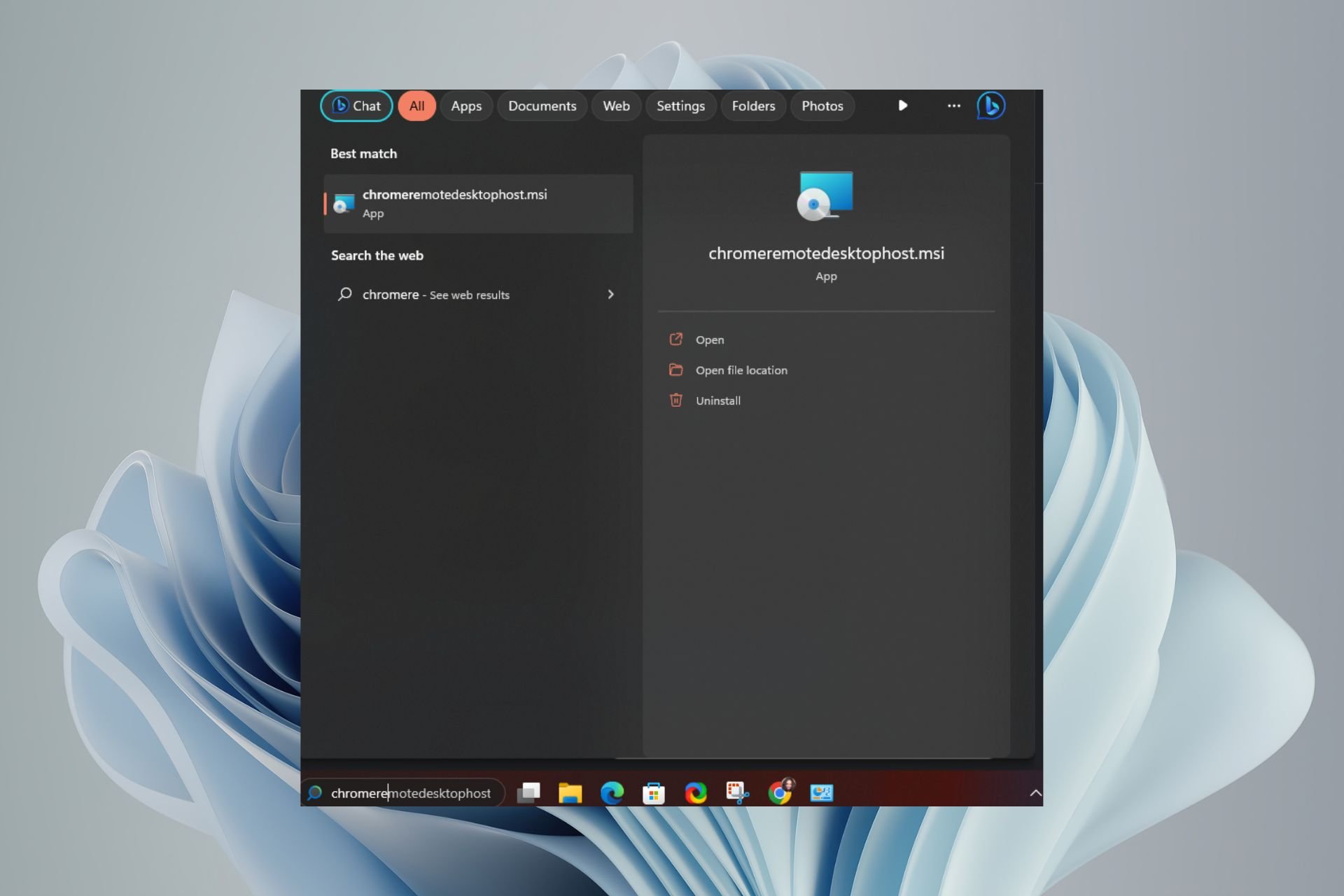Image resolution: width=1344 pixels, height=896 pixels.
Task: Switch to the Apps filter tab
Action: (x=466, y=106)
